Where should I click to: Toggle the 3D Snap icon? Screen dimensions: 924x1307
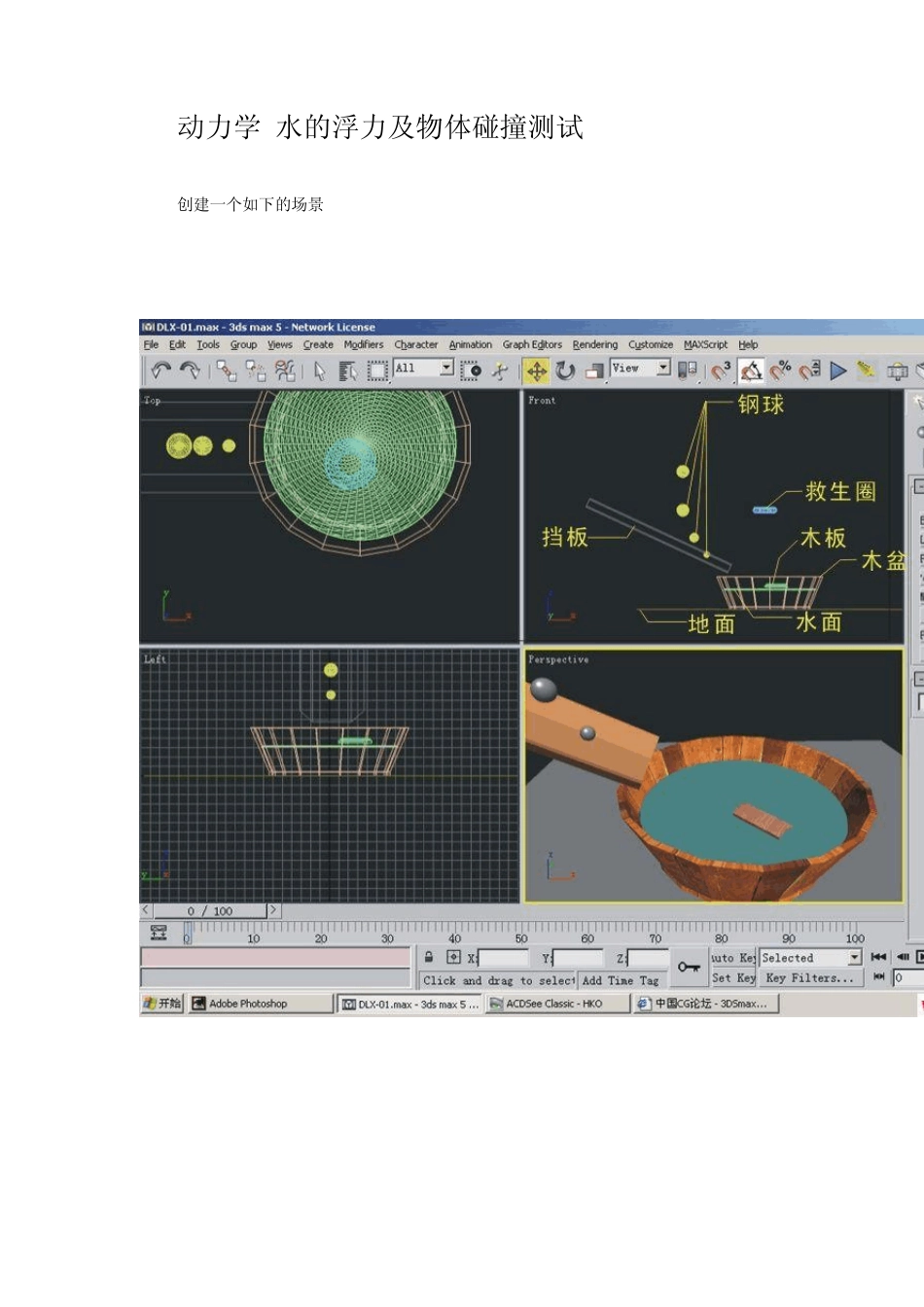tap(721, 371)
